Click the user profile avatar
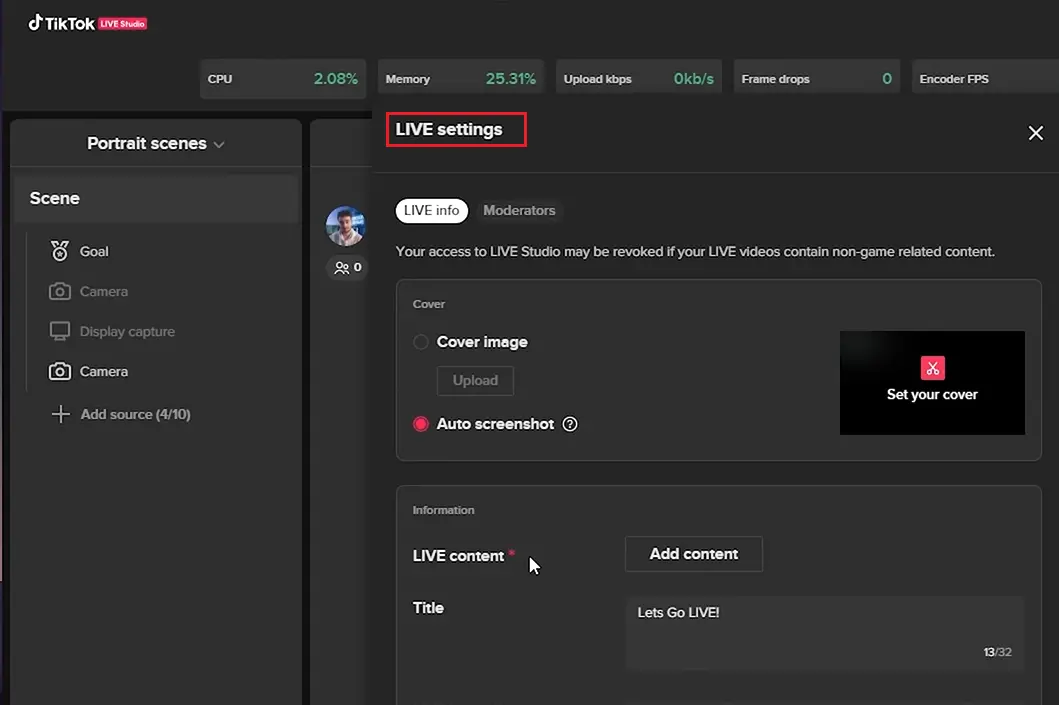 click(x=345, y=226)
